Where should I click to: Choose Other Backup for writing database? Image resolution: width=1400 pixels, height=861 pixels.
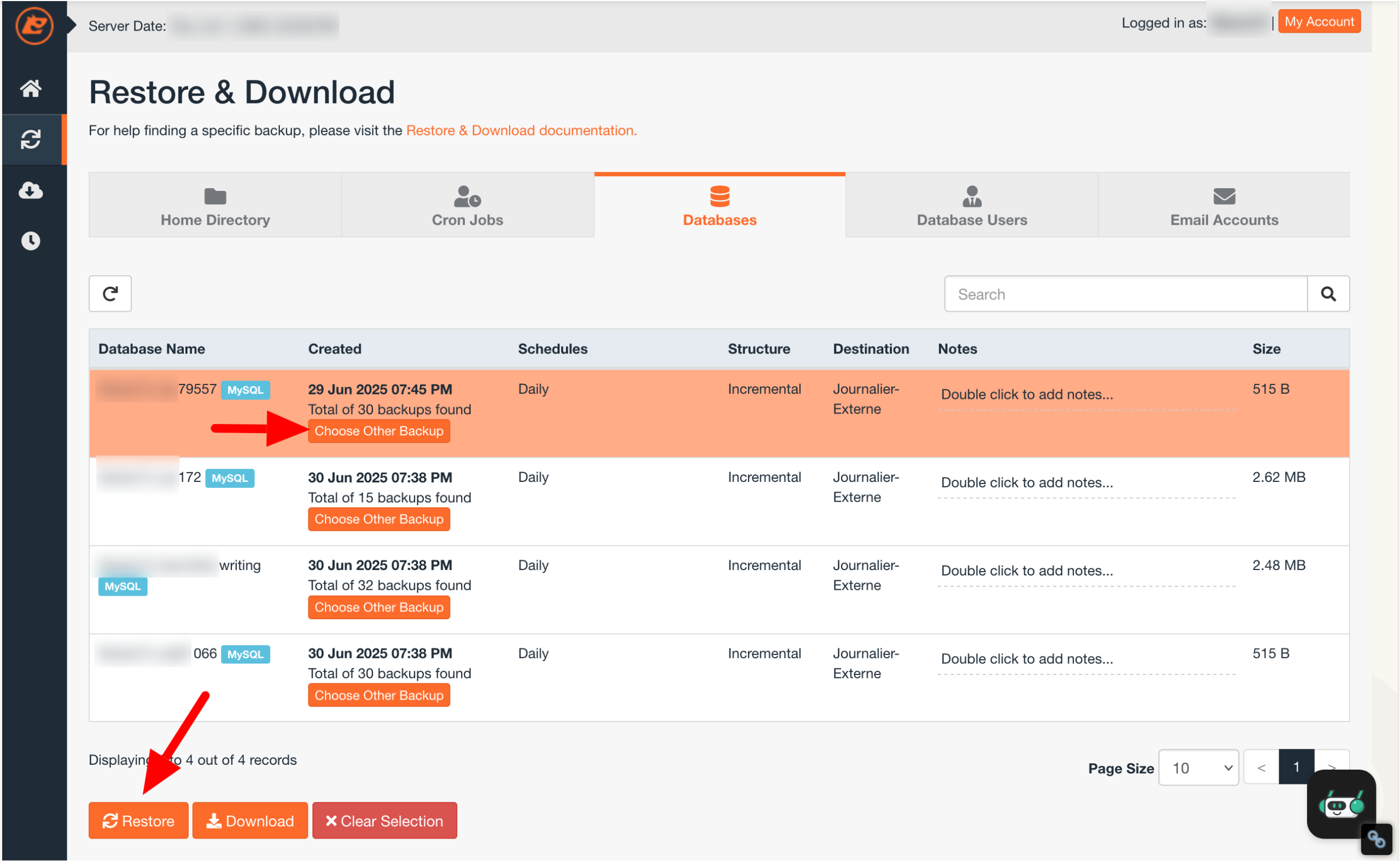[378, 607]
